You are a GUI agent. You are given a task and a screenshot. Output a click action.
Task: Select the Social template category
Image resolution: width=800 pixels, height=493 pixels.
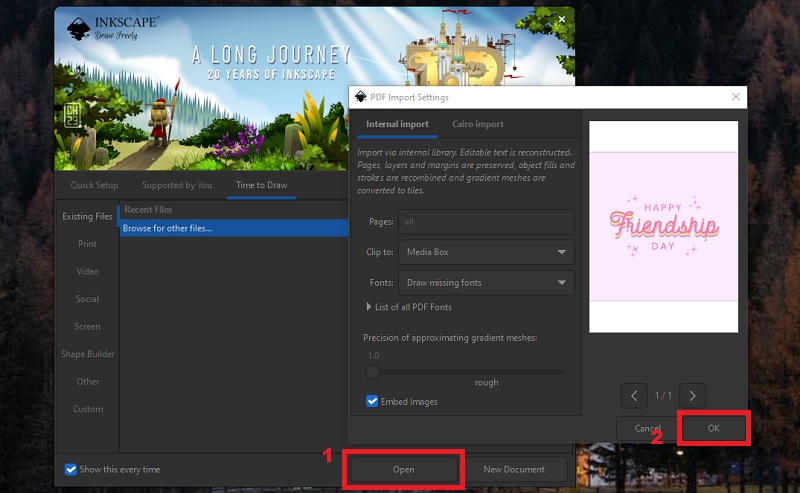tap(87, 299)
